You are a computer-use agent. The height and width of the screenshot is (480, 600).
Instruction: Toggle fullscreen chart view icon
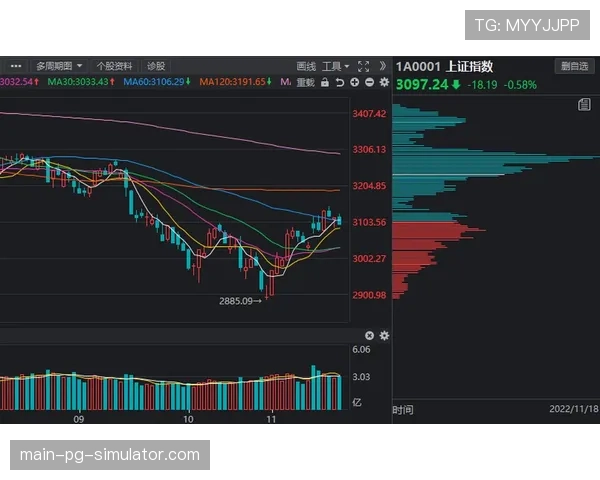pyautogui.click(x=364, y=66)
